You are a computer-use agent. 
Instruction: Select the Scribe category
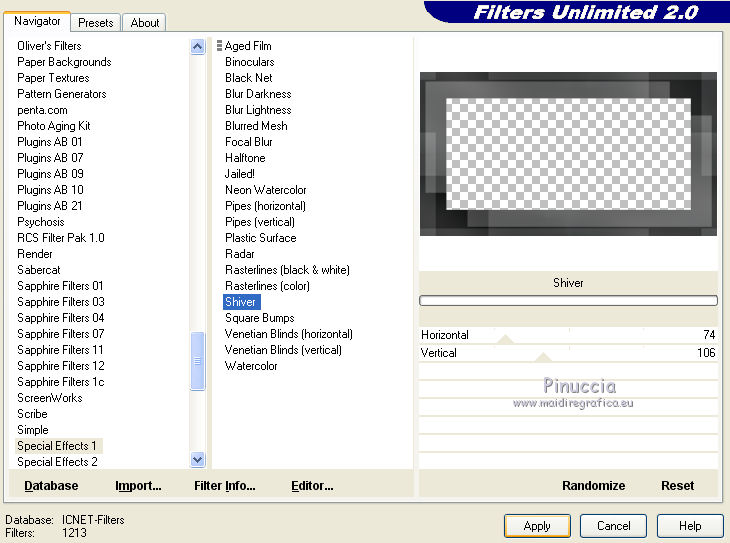coord(32,414)
